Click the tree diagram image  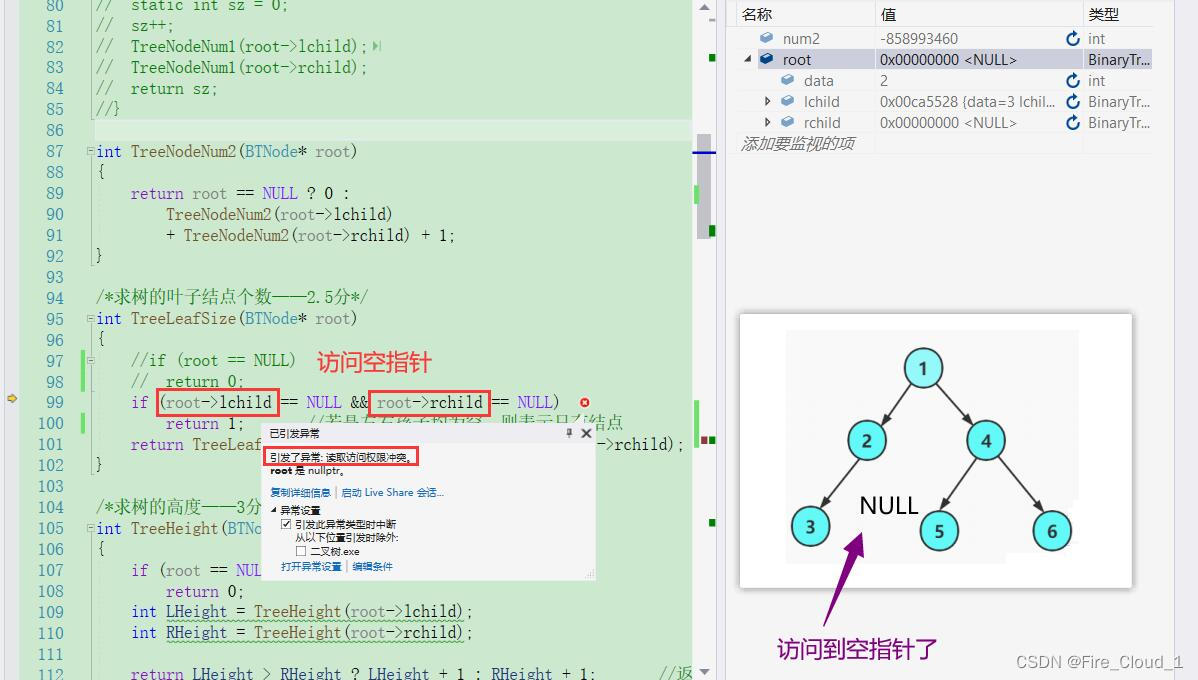coord(935,451)
